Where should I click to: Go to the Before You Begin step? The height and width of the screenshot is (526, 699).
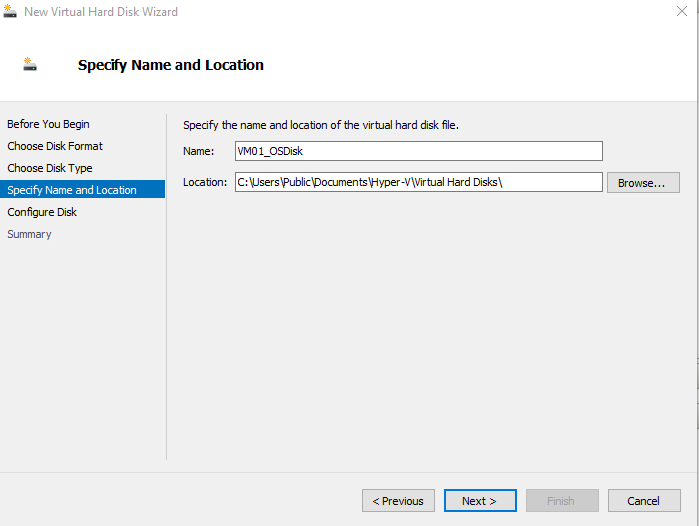[48, 124]
